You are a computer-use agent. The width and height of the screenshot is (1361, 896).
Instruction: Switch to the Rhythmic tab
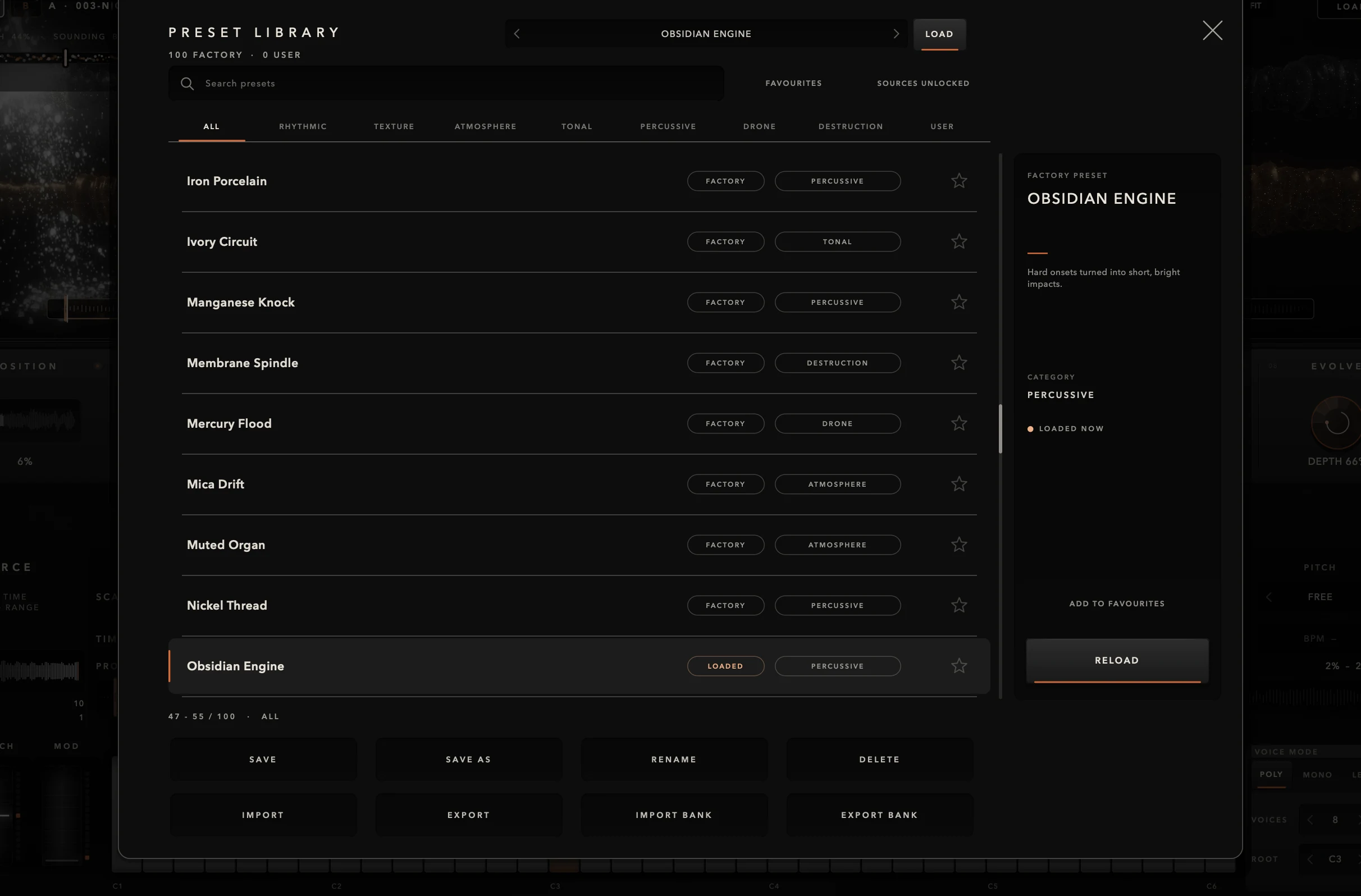coord(303,126)
